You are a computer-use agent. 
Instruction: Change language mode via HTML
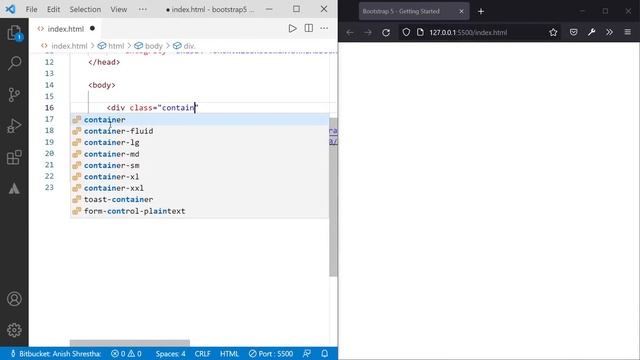coord(229,353)
